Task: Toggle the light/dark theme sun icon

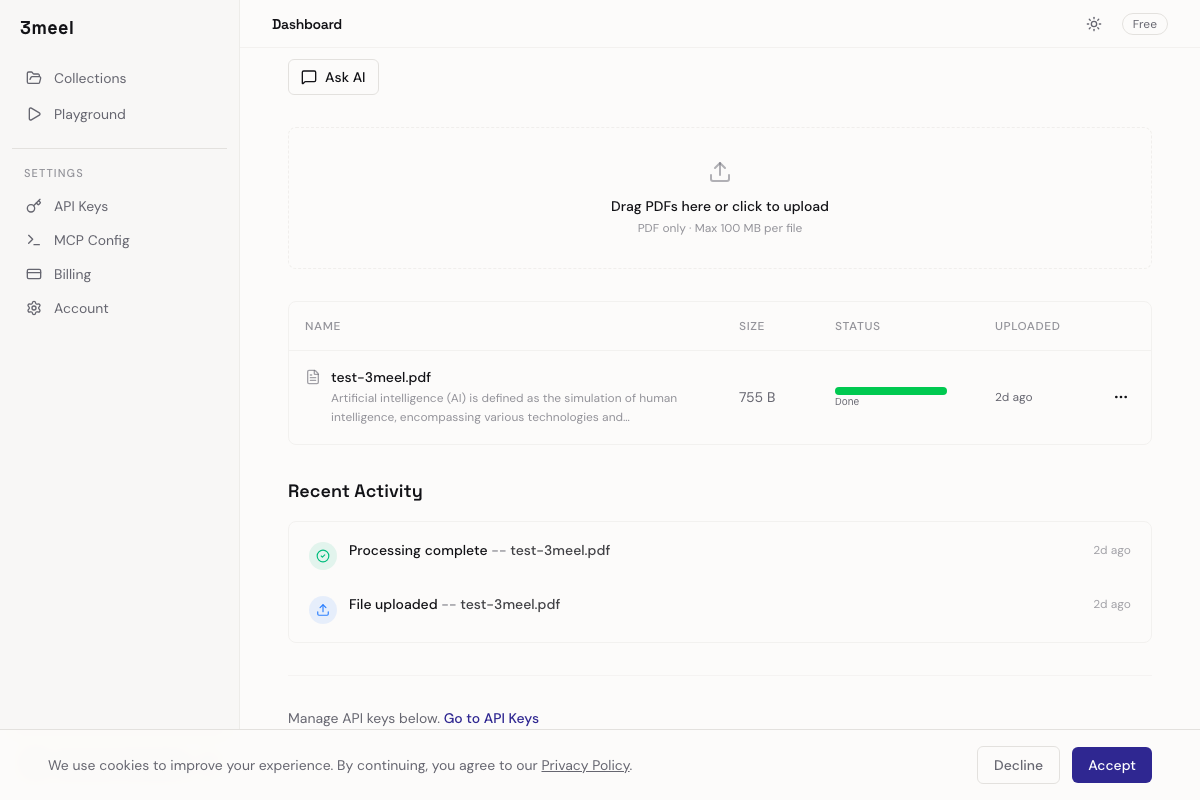Action: [1094, 24]
